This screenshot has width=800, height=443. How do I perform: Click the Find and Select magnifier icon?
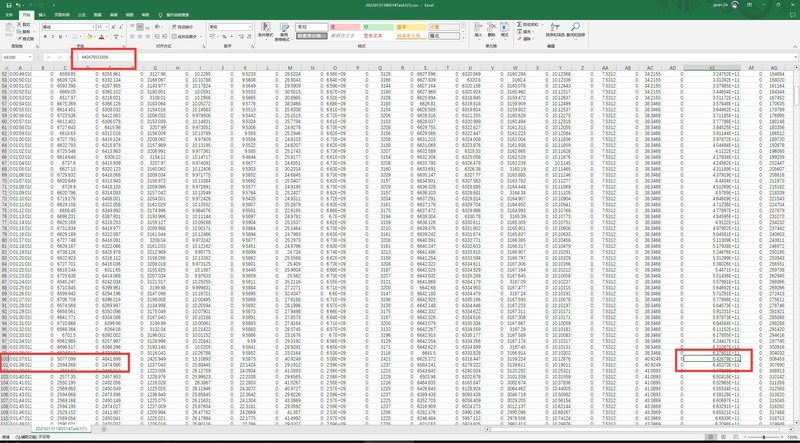click(x=576, y=30)
